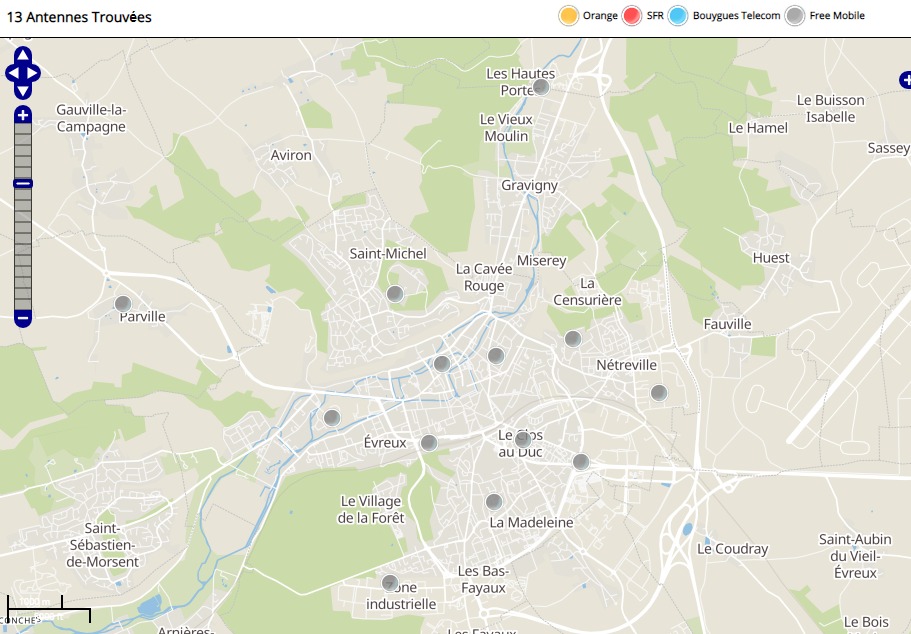The image size is (911, 634).
Task: Toggle the Bouygues Telecom filter
Action: [x=677, y=16]
